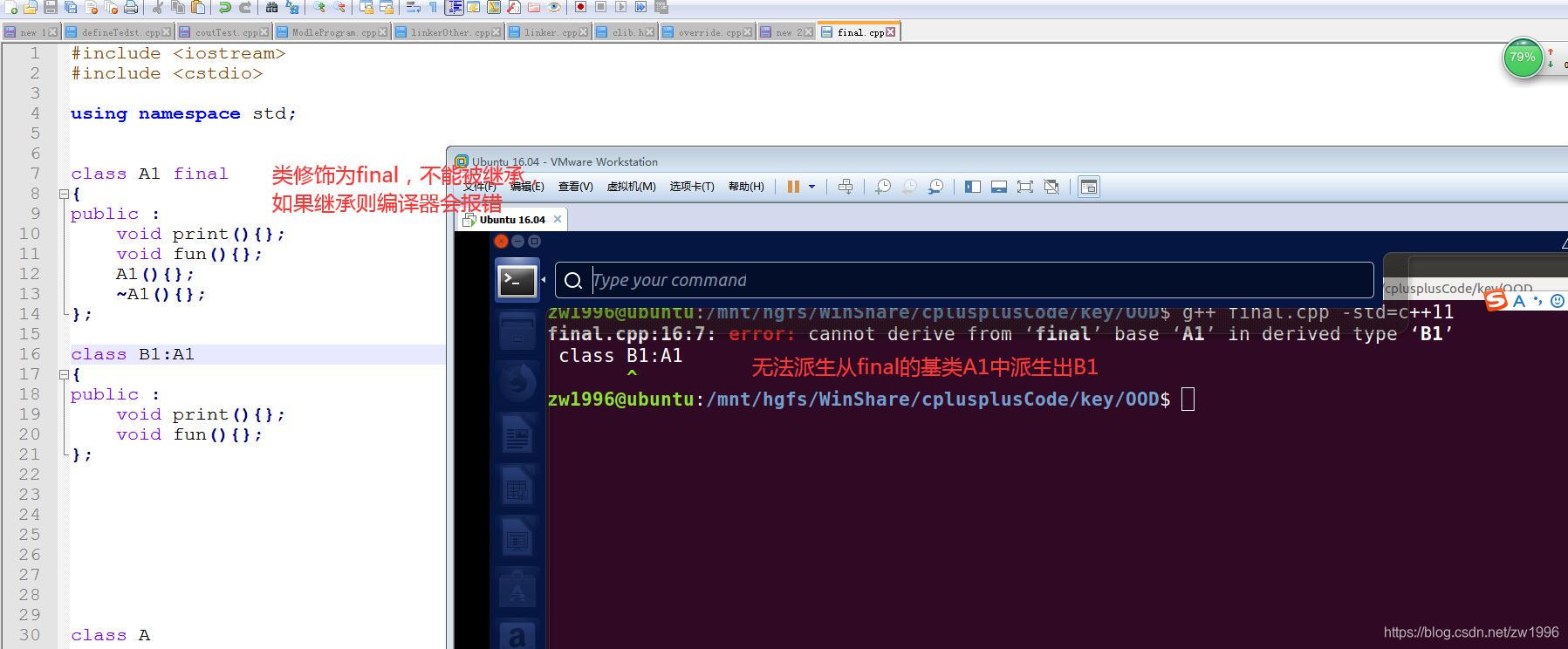Toggle the VMware library sidebar icon
Screen dimensions: 1568x649
tap(973, 187)
